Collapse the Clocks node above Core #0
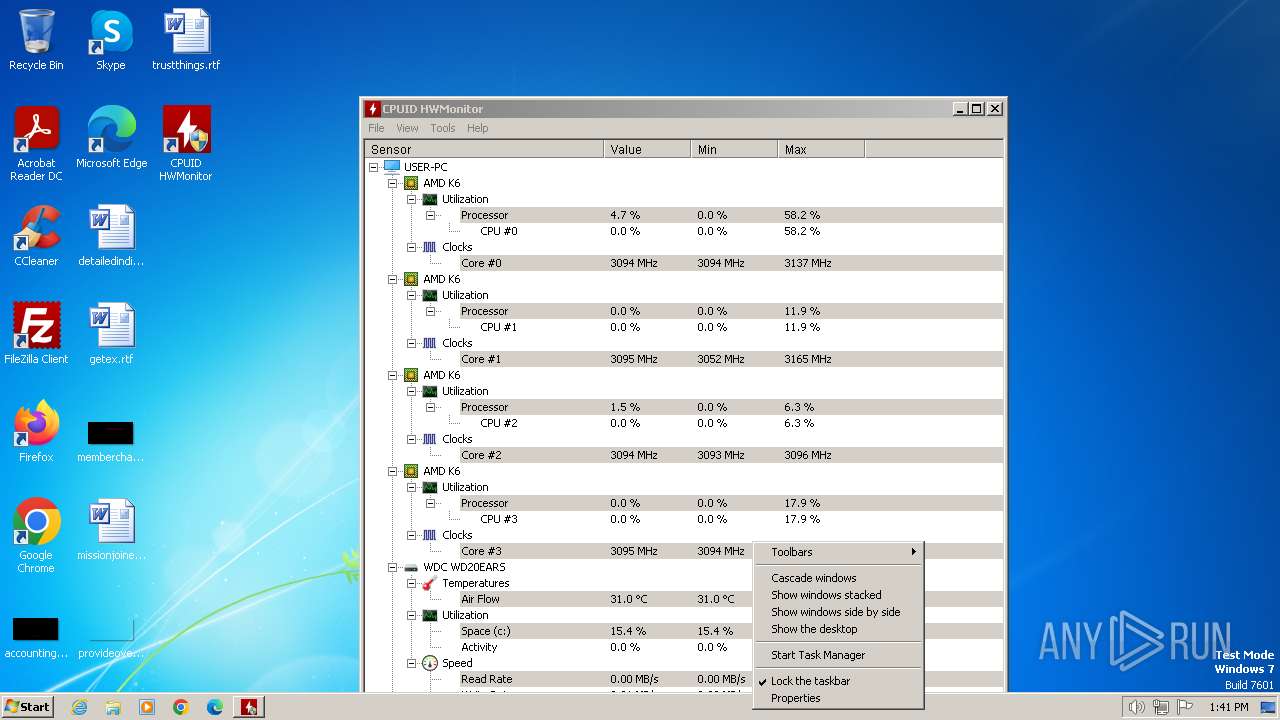The image size is (1280, 720). pos(412,247)
